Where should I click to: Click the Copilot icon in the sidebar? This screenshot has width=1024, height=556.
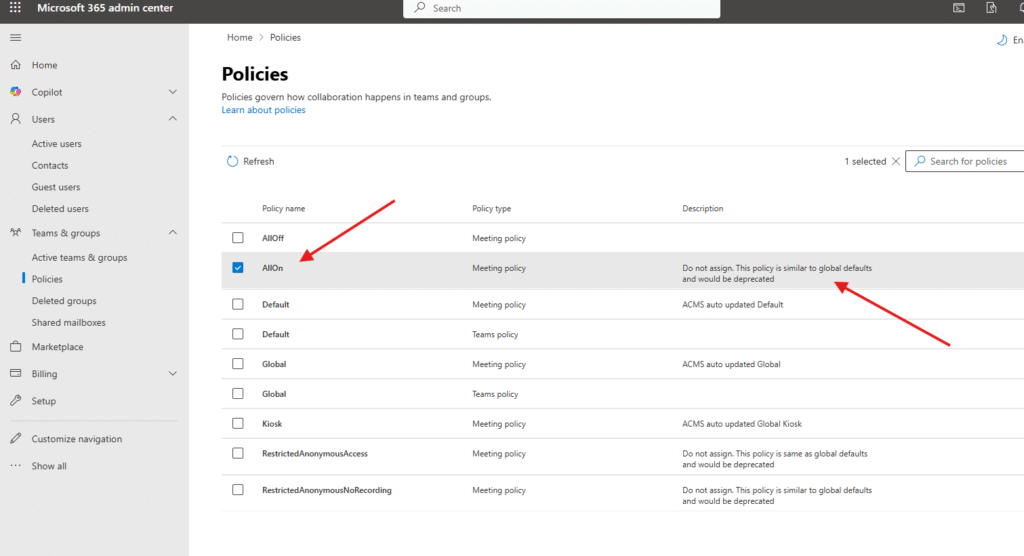click(x=15, y=92)
